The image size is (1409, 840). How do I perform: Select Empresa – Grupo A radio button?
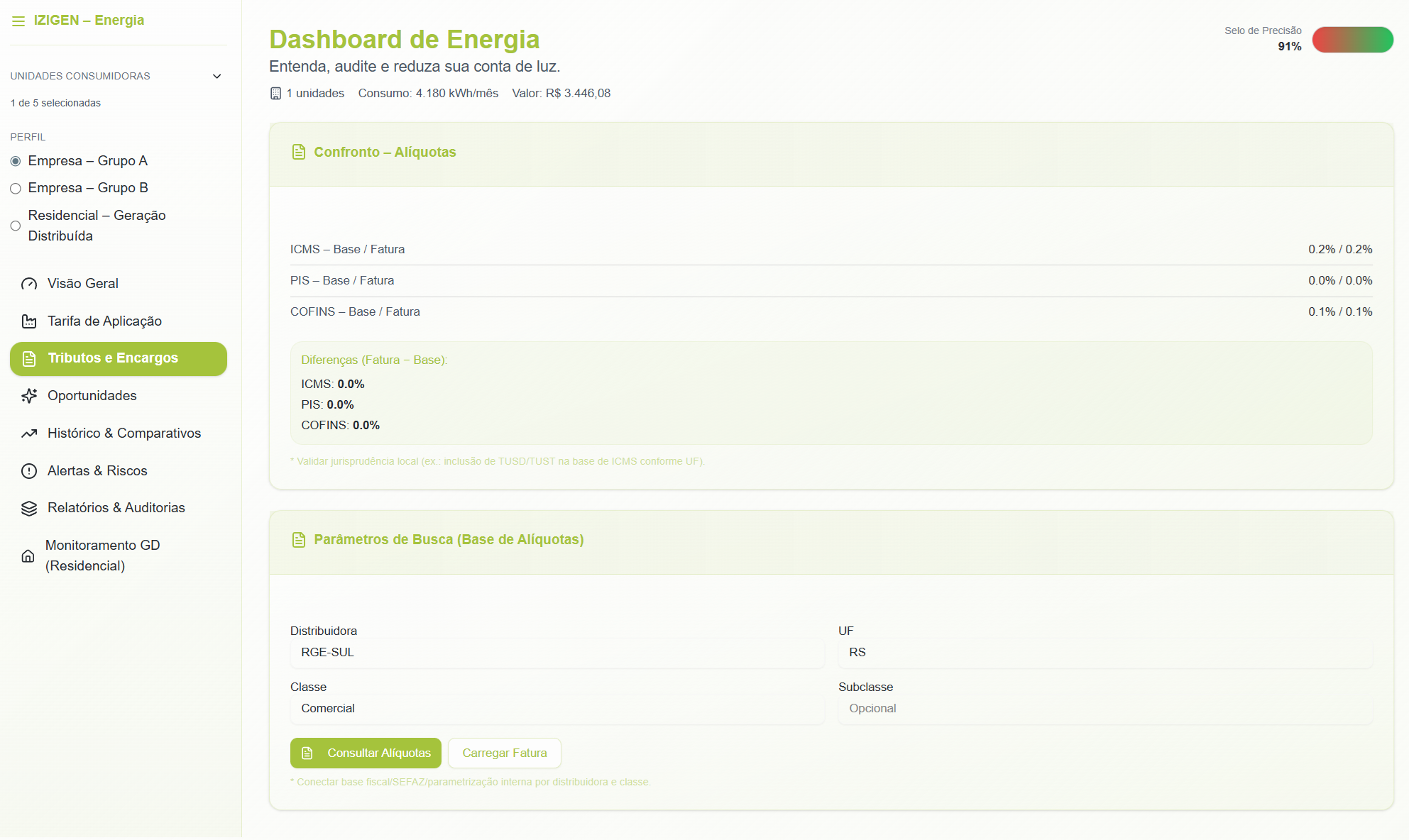[x=16, y=161]
